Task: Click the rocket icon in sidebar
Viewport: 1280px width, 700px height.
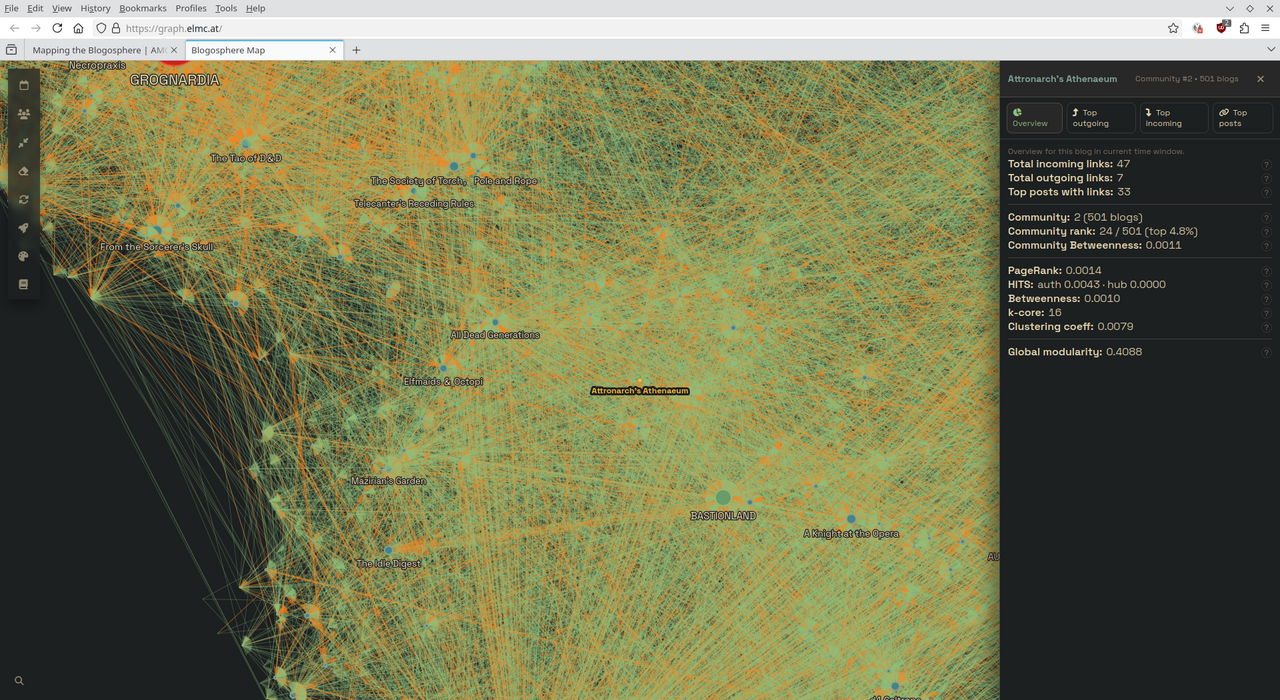Action: (x=24, y=228)
